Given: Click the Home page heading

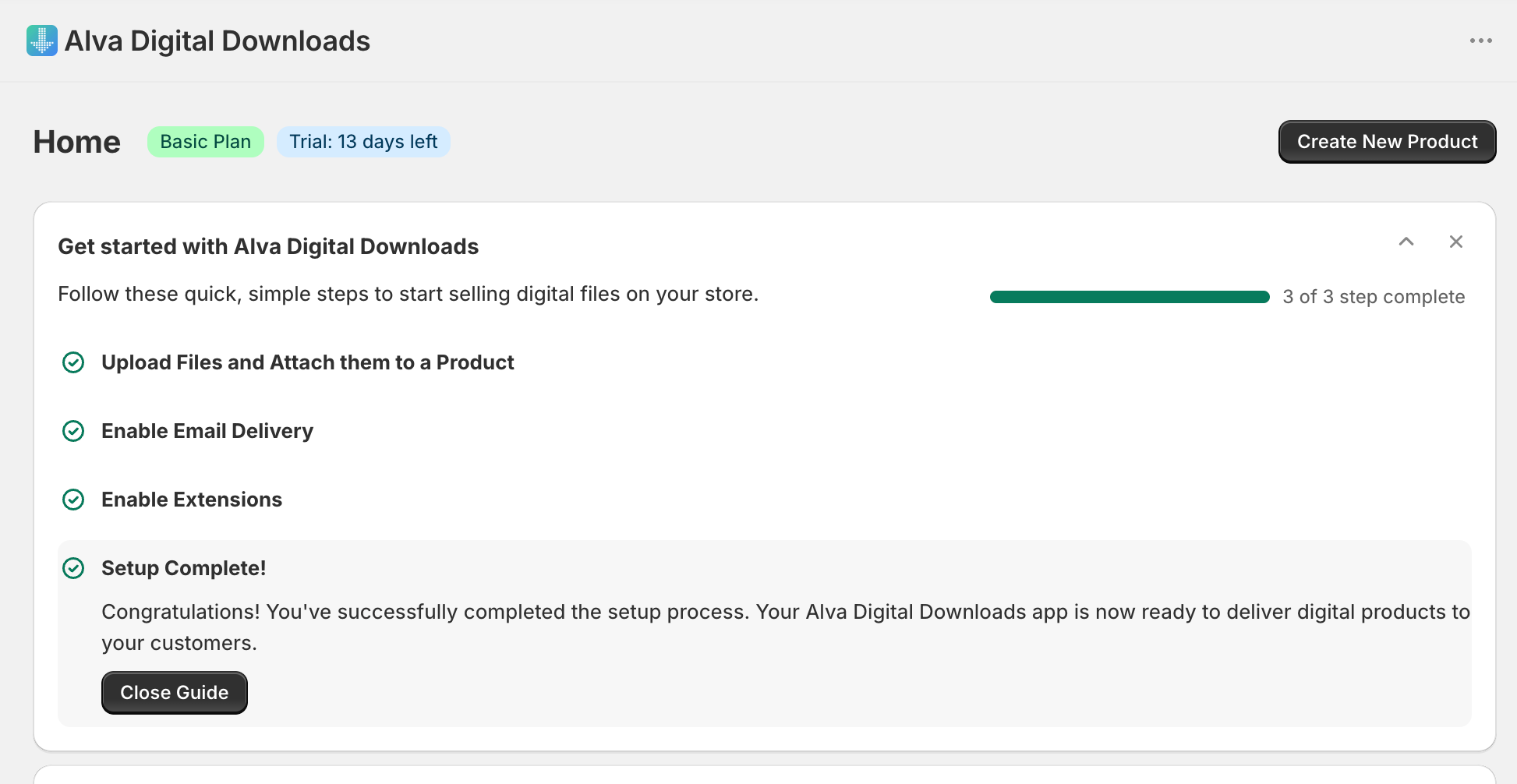Looking at the screenshot, I should coord(77,142).
